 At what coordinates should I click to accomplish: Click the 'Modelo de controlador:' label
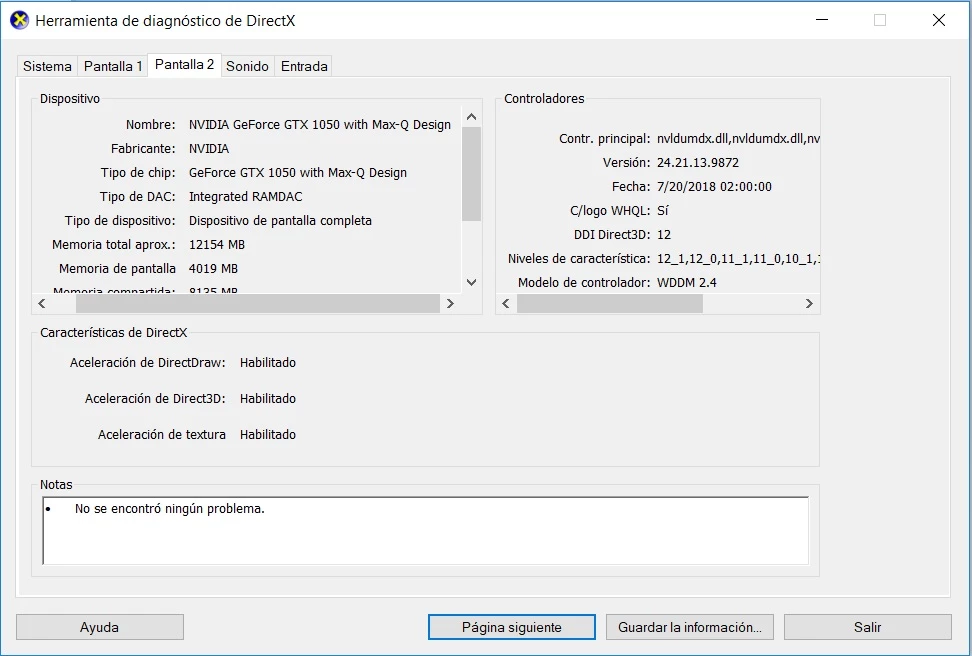coord(584,283)
